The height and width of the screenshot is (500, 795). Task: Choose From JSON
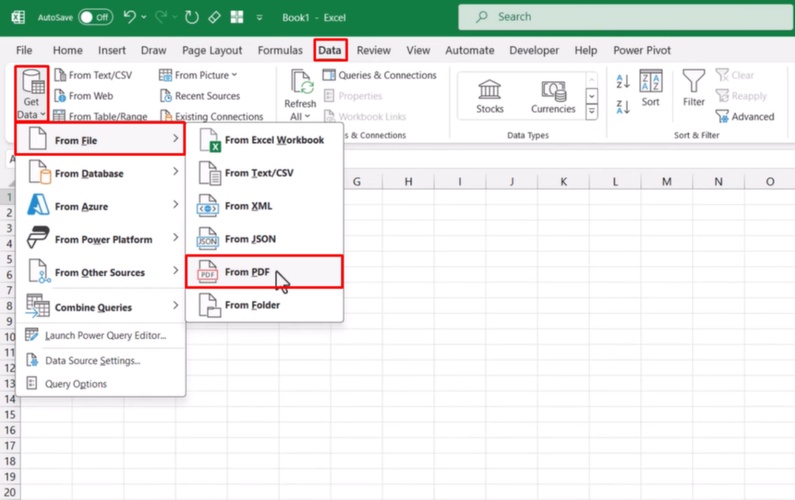pos(264,238)
